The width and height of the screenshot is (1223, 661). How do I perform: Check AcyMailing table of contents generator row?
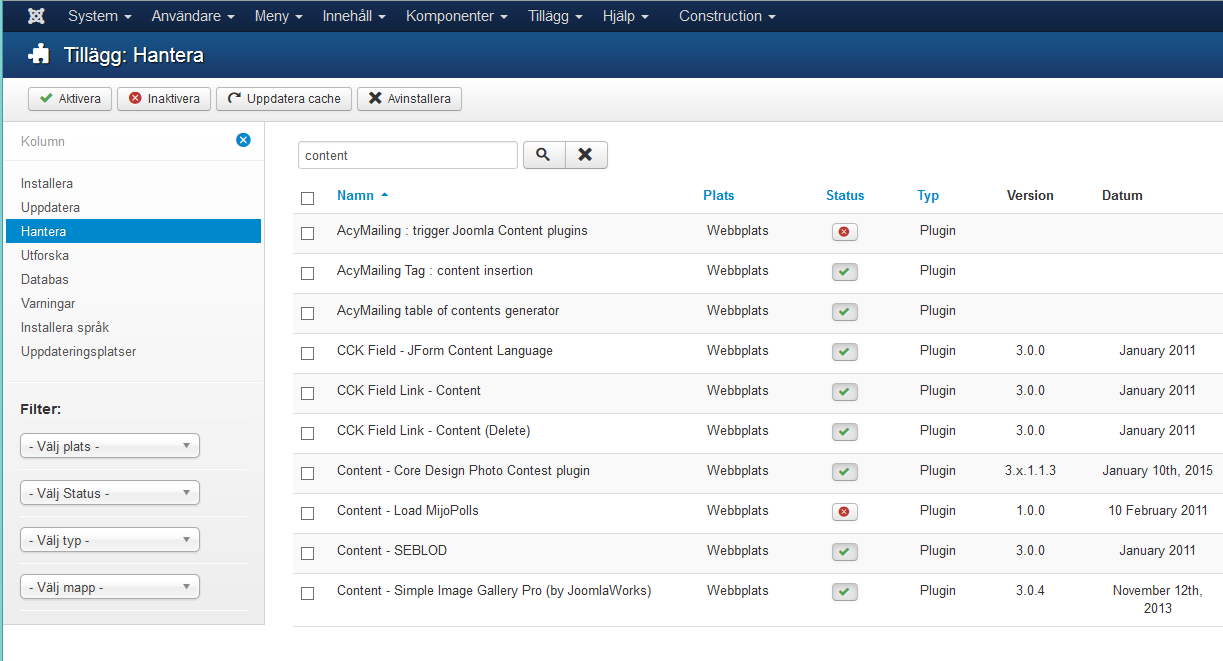[308, 313]
